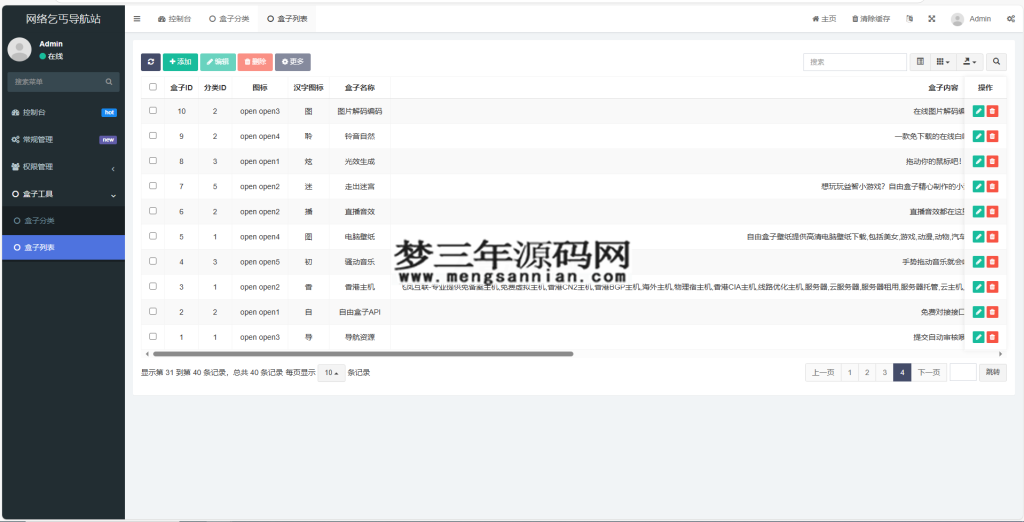Delete the row 铃音自然 with red trash icon
This screenshot has height=522, width=1024.
(x=992, y=136)
